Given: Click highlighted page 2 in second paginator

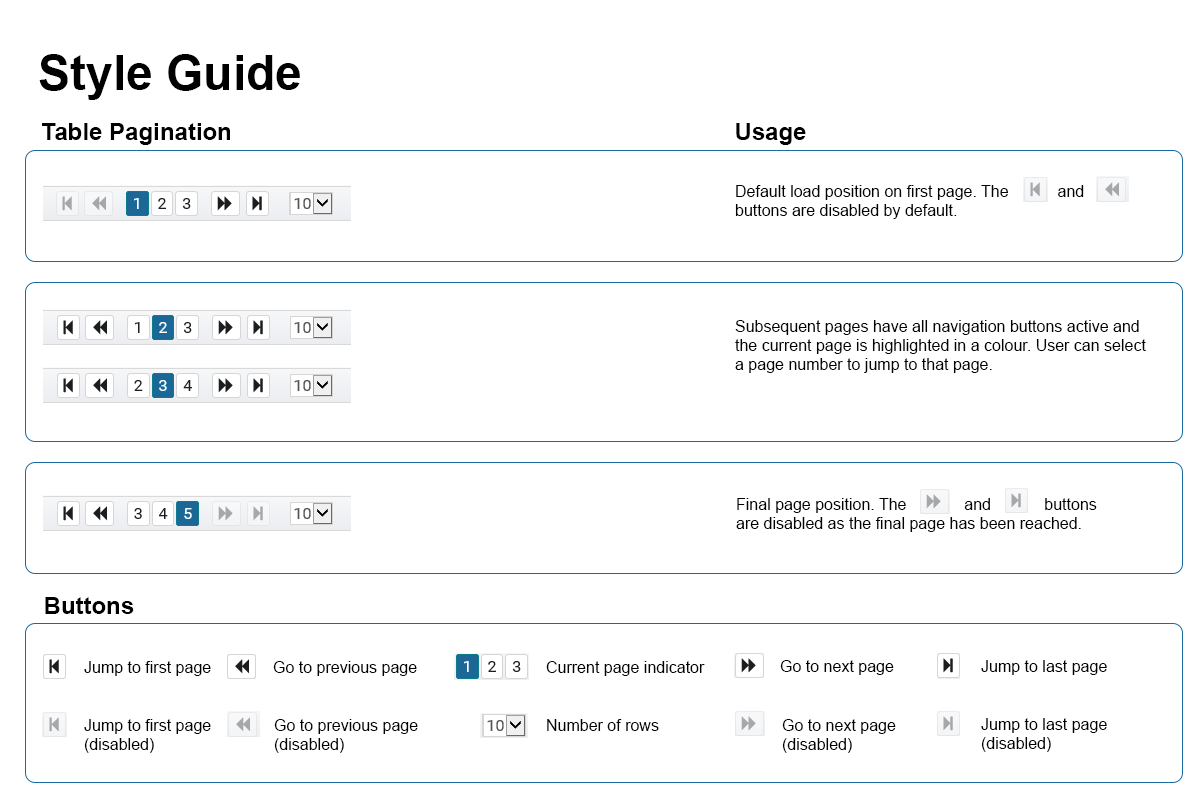Looking at the screenshot, I should click(x=163, y=328).
